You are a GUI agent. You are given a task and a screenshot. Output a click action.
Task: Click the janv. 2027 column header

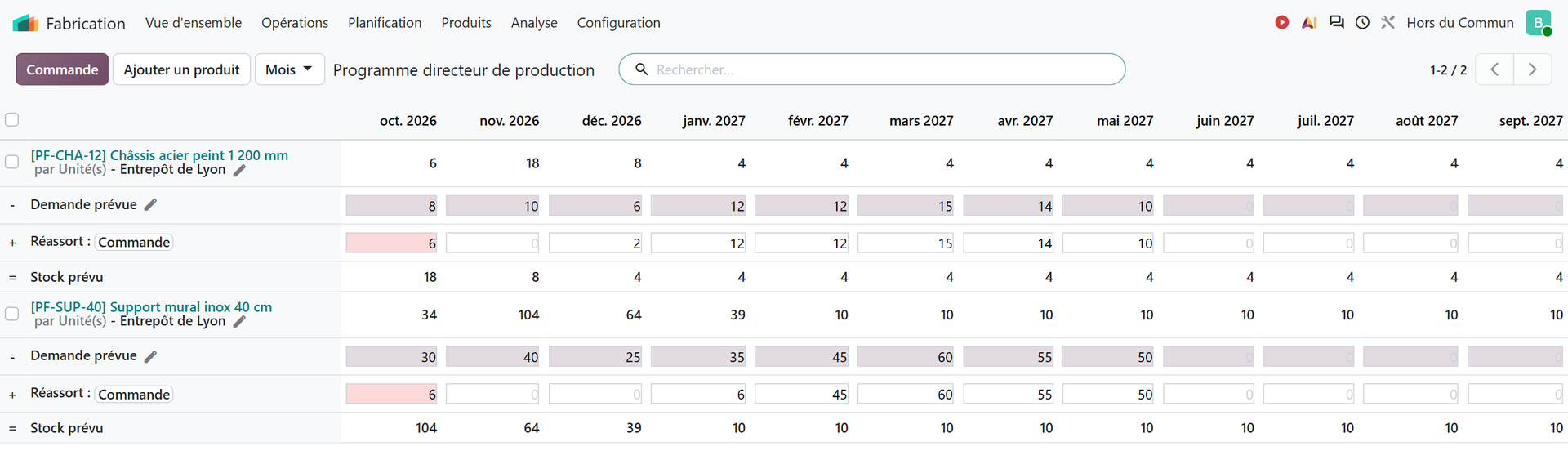pyautogui.click(x=714, y=121)
